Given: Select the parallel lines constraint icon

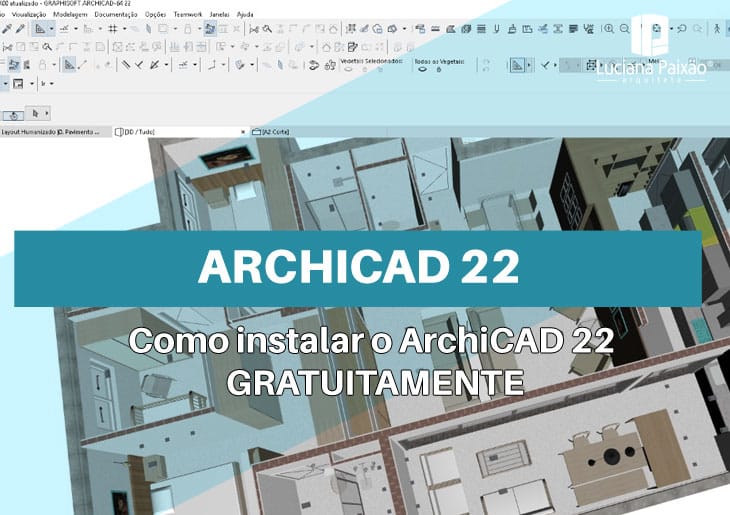Looking at the screenshot, I should [x=126, y=65].
